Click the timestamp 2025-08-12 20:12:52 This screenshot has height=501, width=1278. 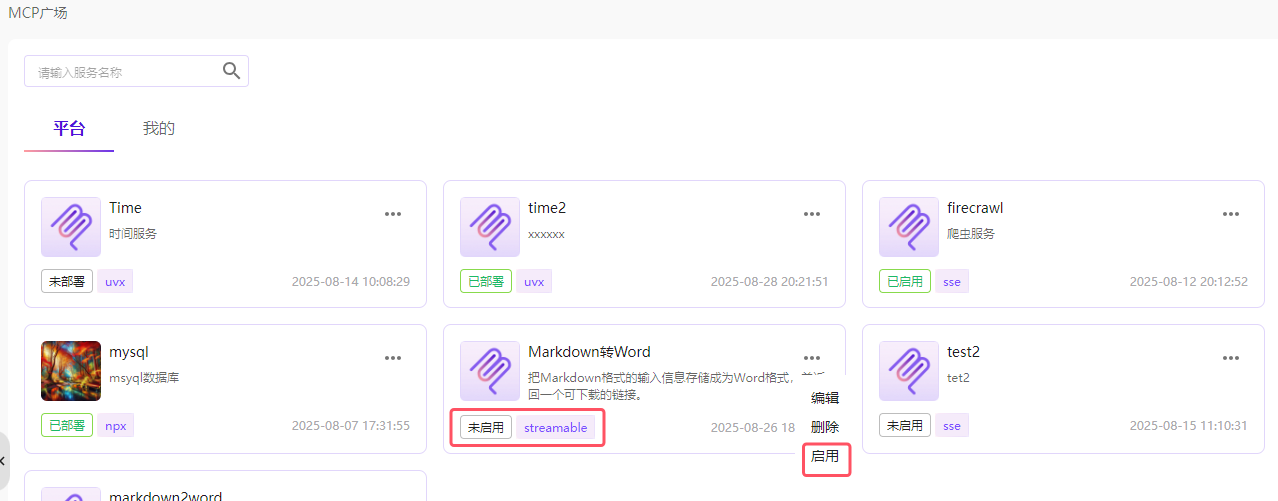click(x=1189, y=282)
